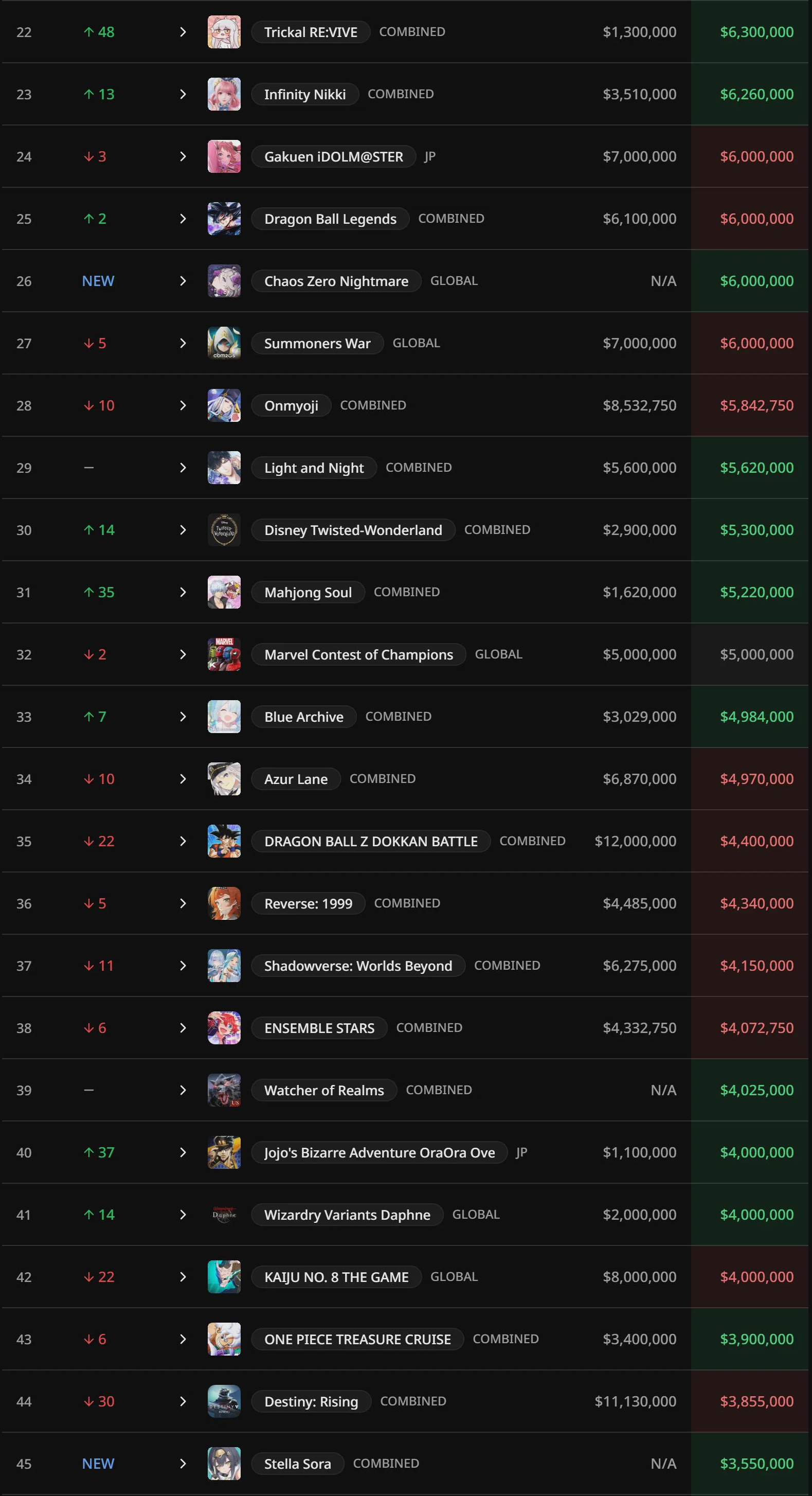
Task: Open the Mahjong Soul icon
Action: click(224, 592)
